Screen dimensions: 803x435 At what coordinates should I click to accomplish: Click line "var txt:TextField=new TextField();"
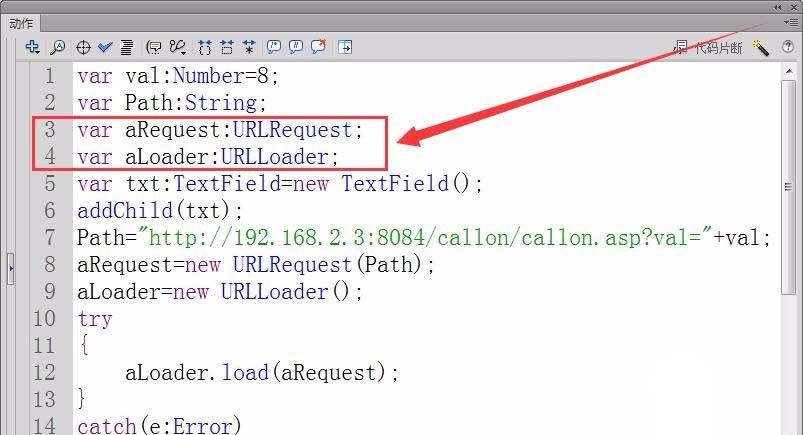click(280, 183)
